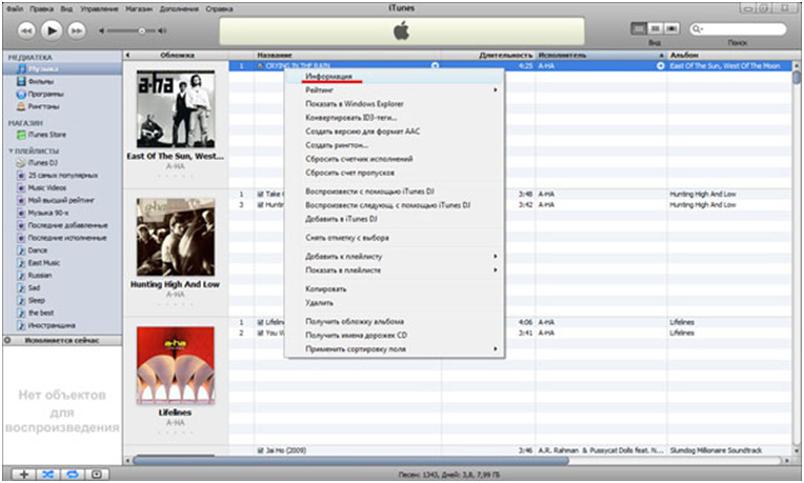
Task: Click the previous track rewind button
Action: pyautogui.click(x=28, y=31)
